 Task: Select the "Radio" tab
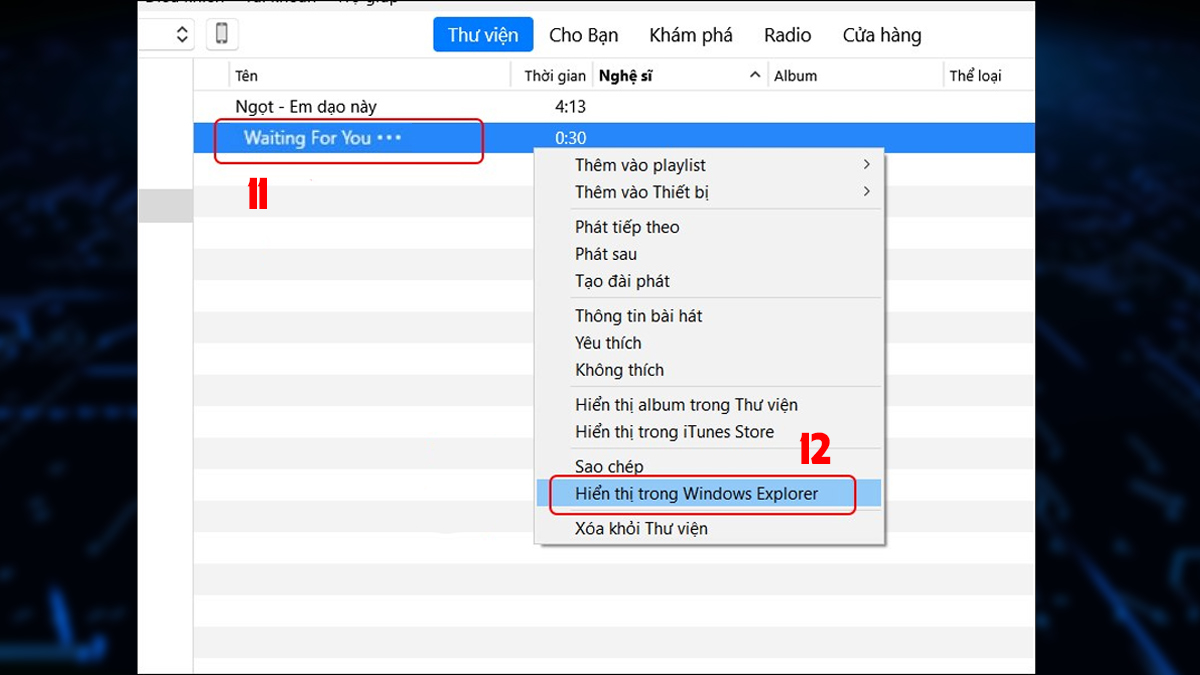click(x=787, y=34)
